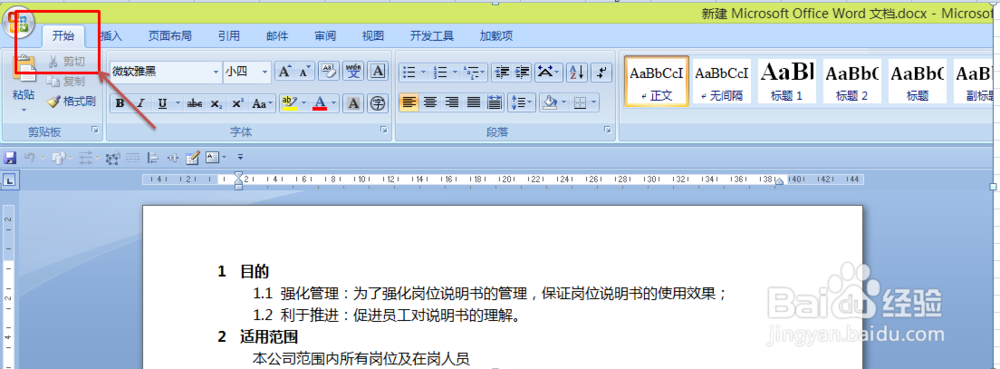The height and width of the screenshot is (369, 1000).
Task: Apply distributed alignment
Action: tap(494, 102)
